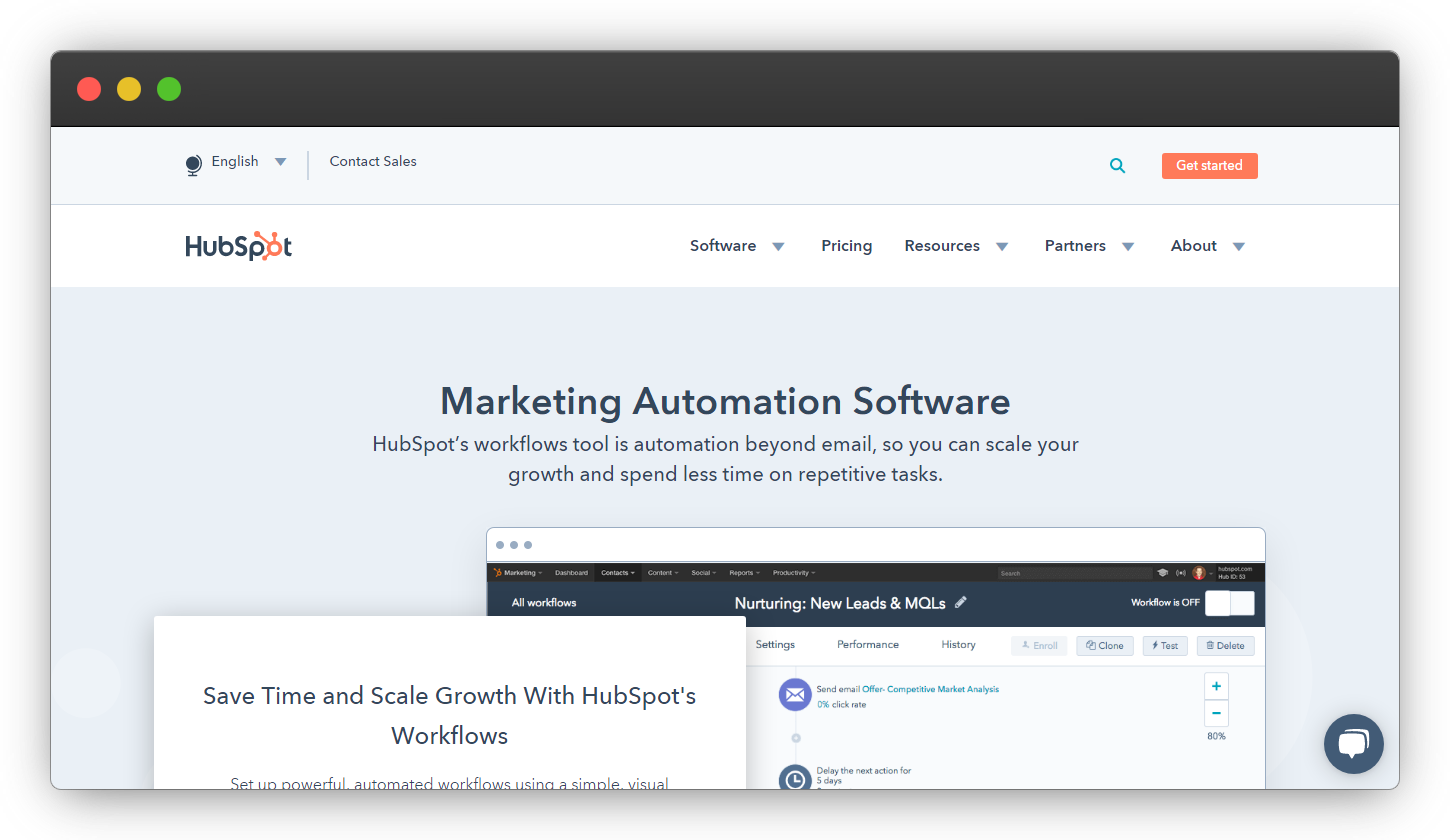1450x840 pixels.
Task: Open the Pricing page
Action: tap(847, 246)
